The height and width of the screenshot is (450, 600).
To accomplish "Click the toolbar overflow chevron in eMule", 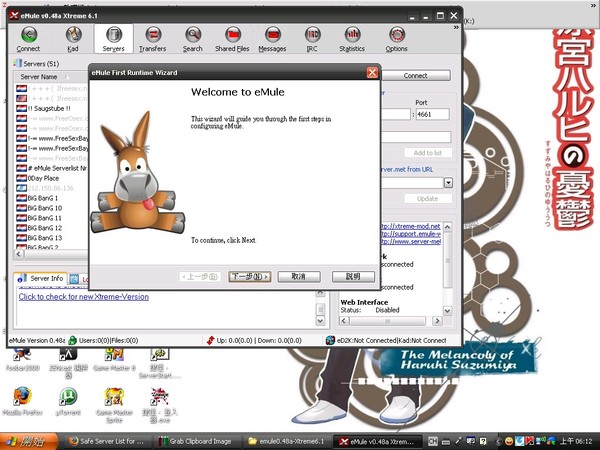I will click(456, 28).
